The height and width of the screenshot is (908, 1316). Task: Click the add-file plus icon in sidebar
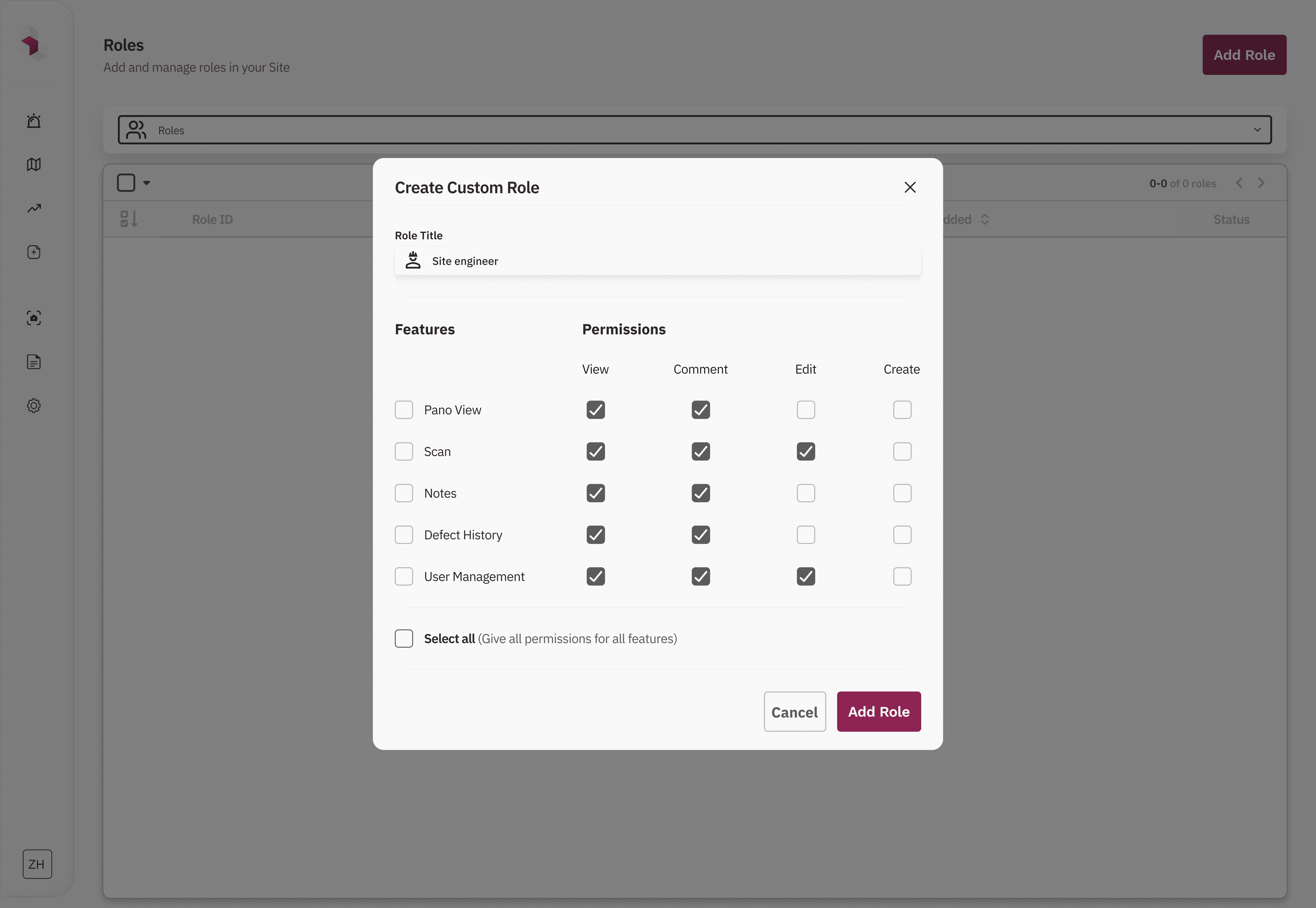click(x=34, y=252)
